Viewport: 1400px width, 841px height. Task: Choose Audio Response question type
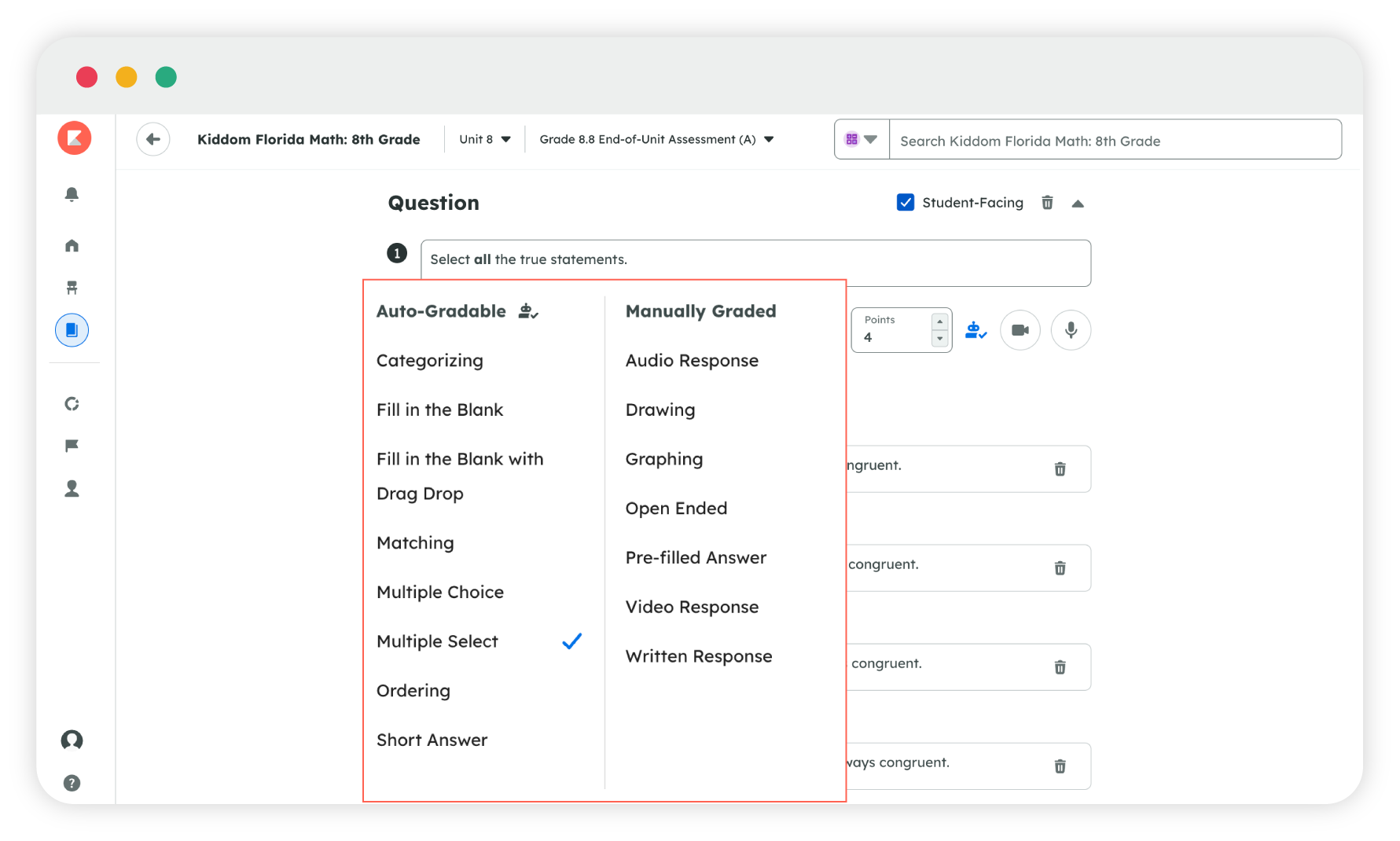pos(692,361)
